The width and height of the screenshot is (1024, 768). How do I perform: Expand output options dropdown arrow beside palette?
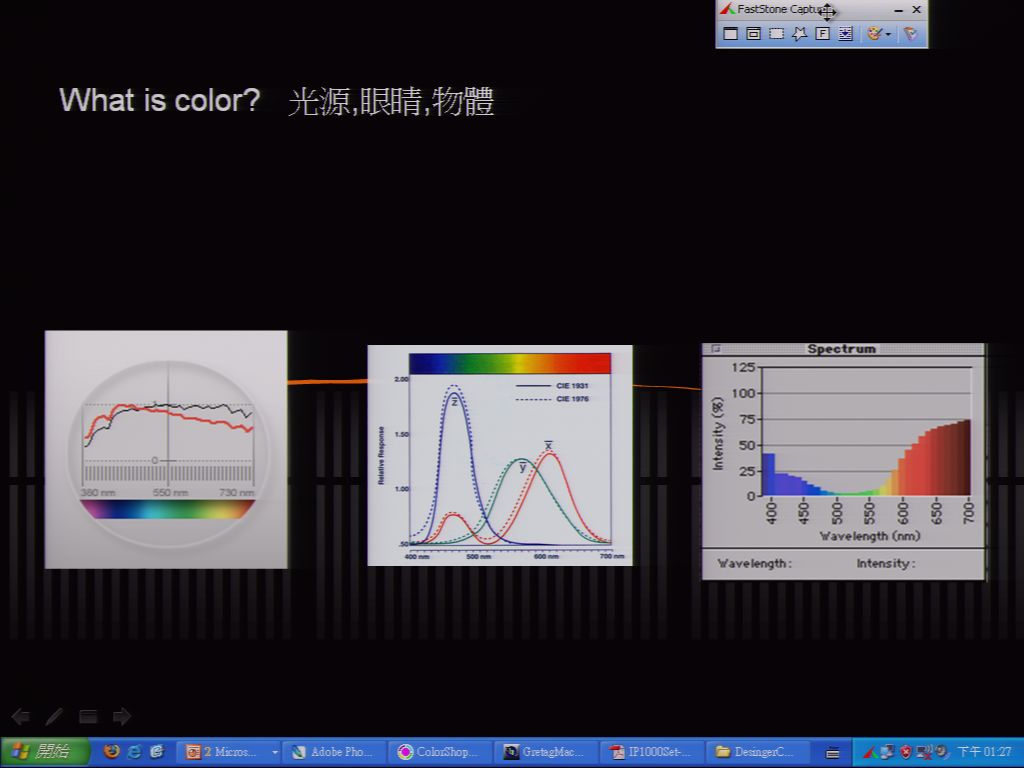888,35
